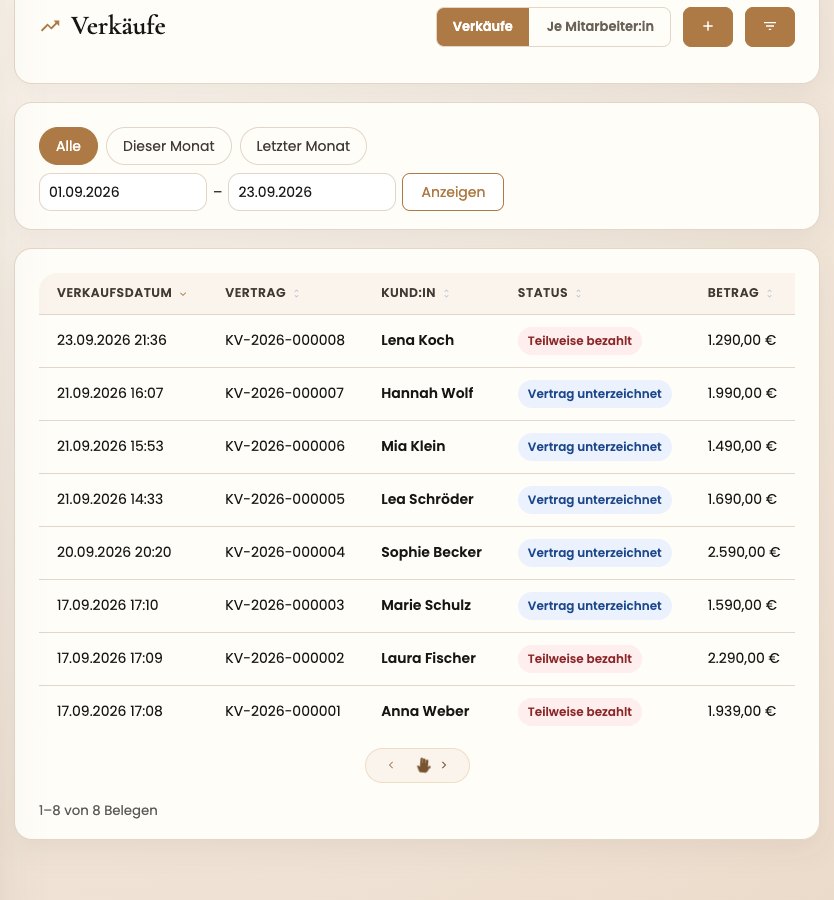Click amount 2.290,00 €
Screen dimensions: 834x900
(x=743, y=658)
